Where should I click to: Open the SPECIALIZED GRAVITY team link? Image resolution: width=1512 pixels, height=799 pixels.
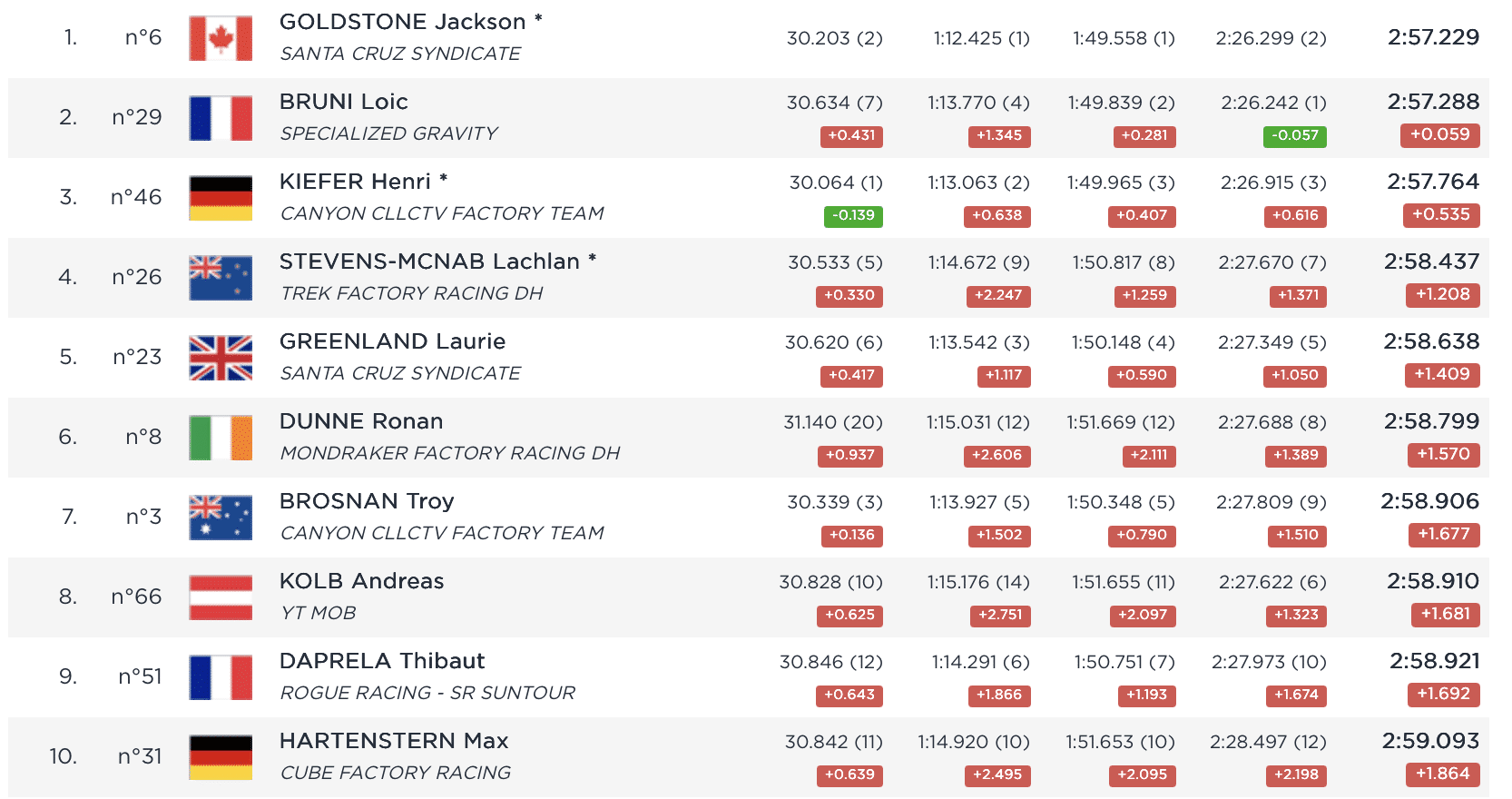tap(388, 133)
